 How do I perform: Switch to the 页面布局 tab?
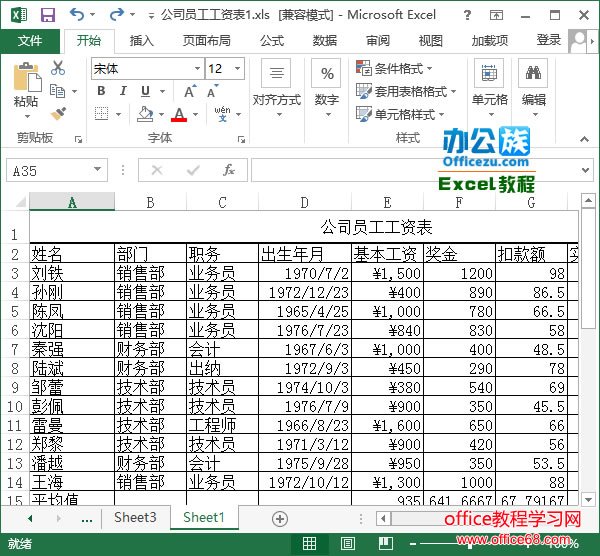pos(207,41)
